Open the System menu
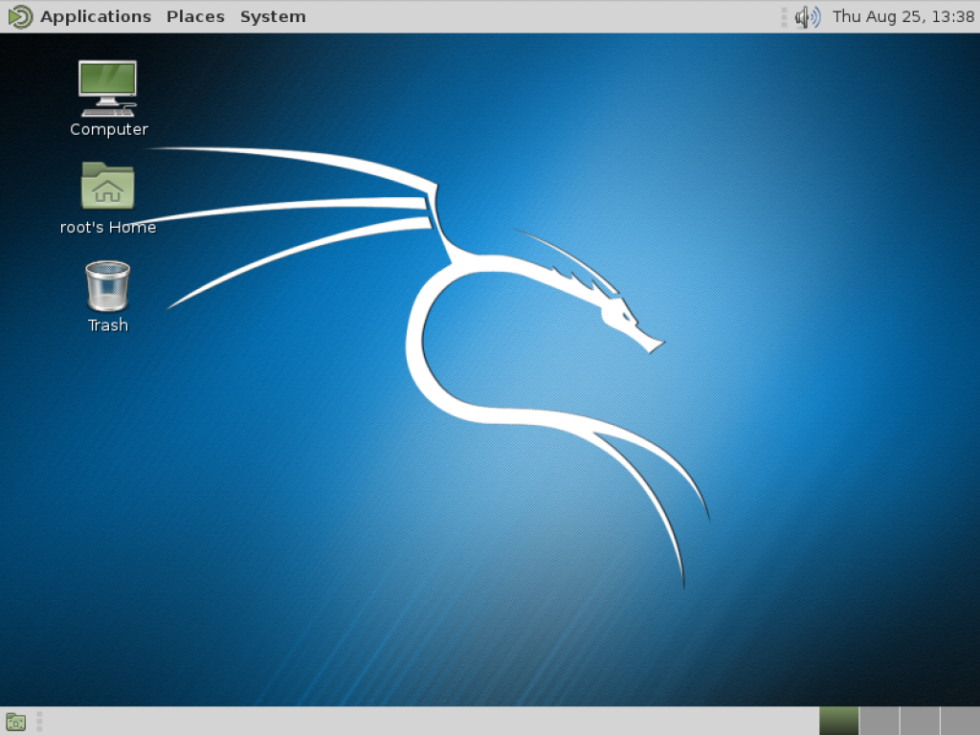The image size is (980, 735). tap(272, 16)
